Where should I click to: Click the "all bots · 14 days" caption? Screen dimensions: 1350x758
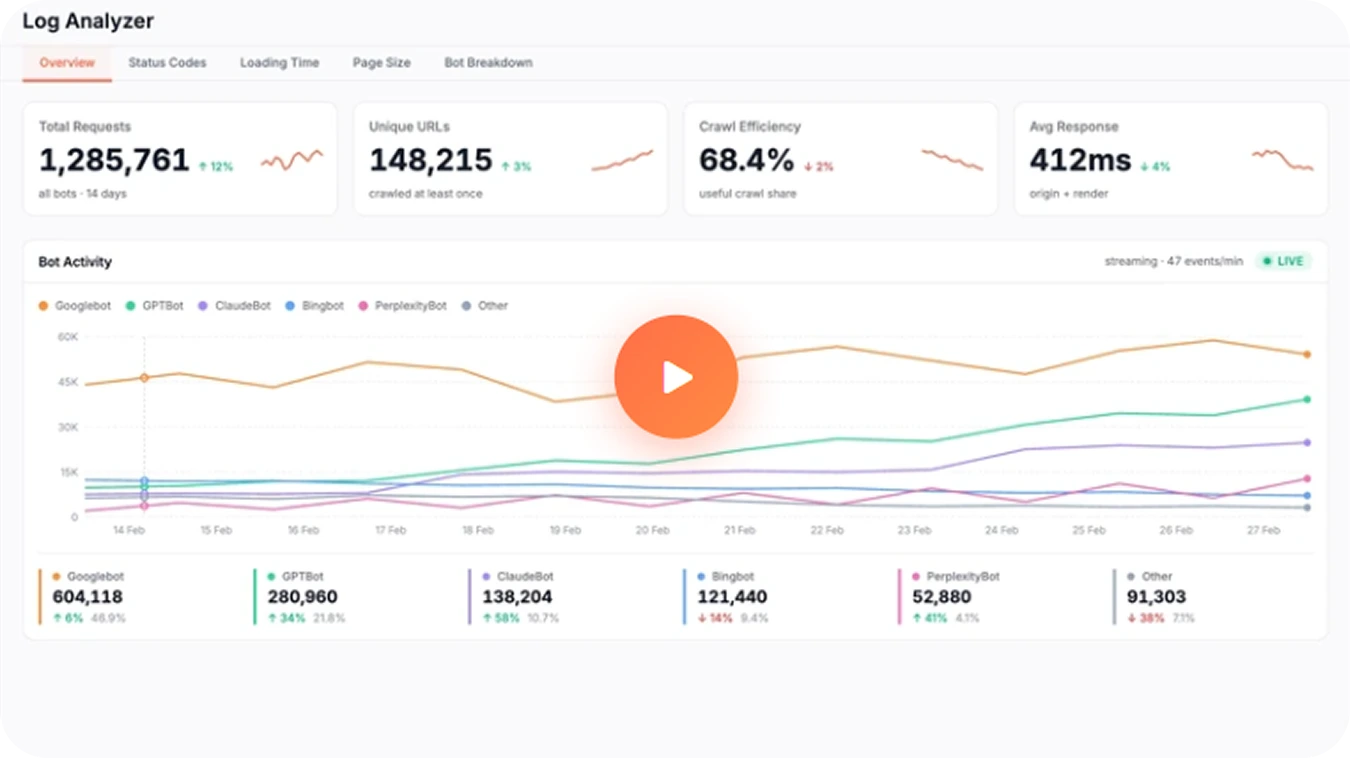(83, 194)
